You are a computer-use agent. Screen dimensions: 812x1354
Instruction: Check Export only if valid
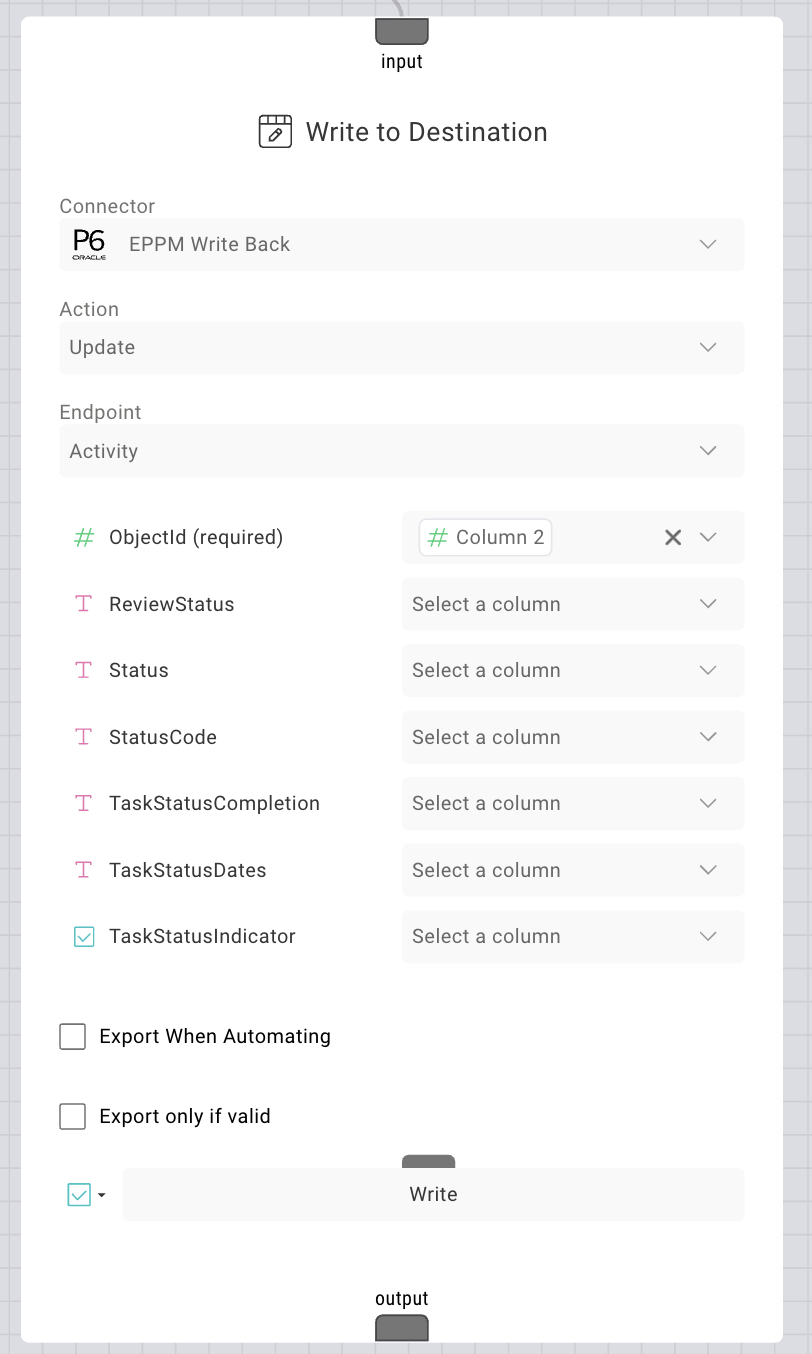(72, 1116)
